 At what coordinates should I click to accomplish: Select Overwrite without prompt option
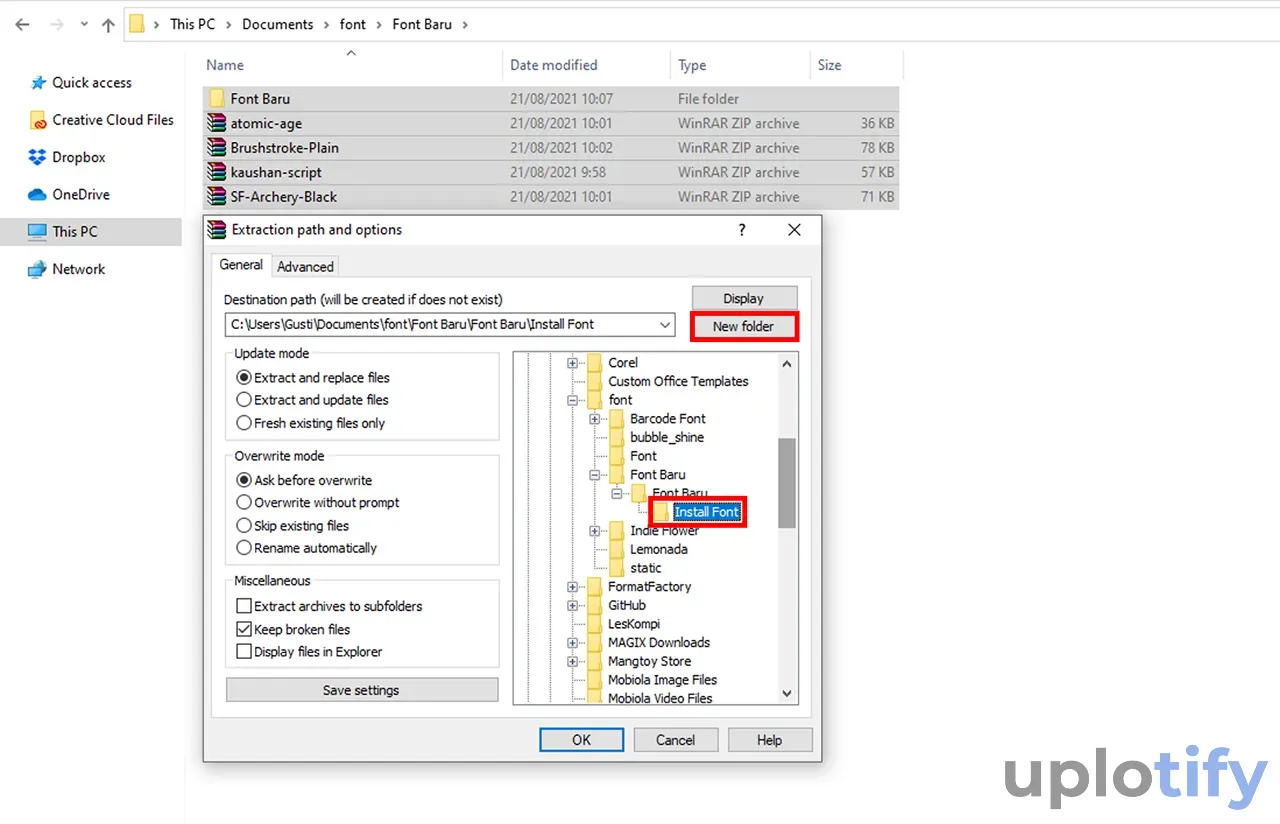point(318,503)
